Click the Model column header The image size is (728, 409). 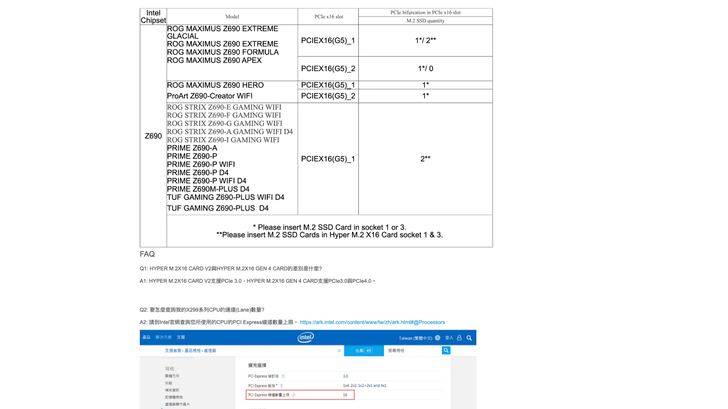[x=232, y=16]
